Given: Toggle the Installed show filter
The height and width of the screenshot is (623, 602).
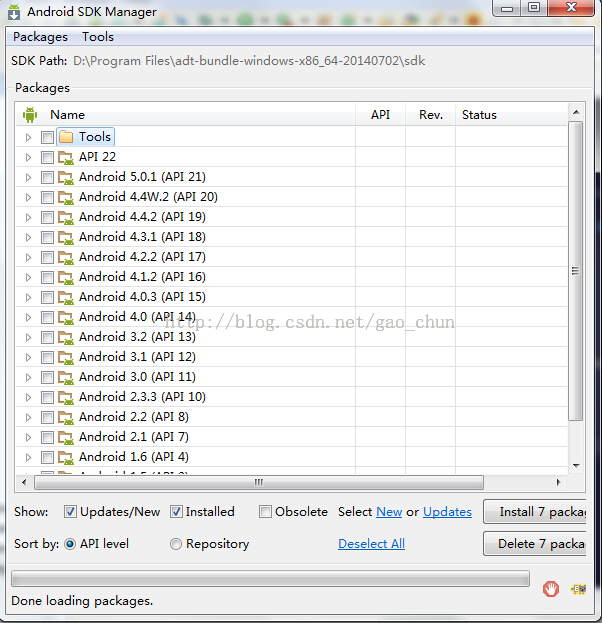Looking at the screenshot, I should point(176,512).
